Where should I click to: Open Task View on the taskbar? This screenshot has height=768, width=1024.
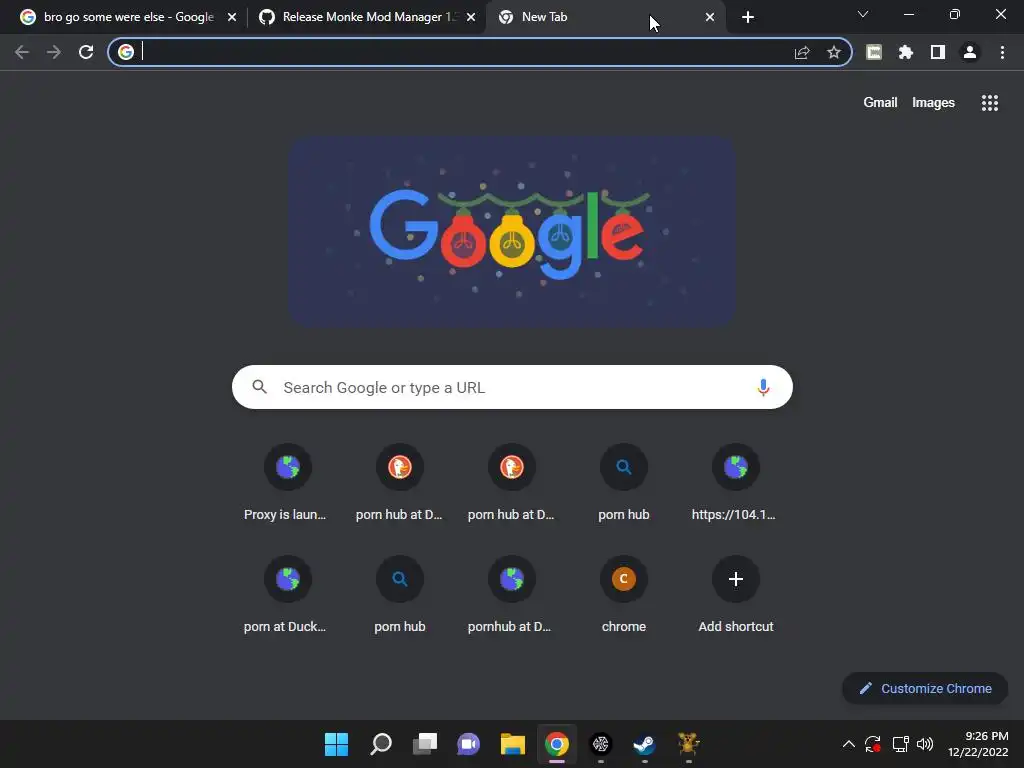click(x=424, y=744)
